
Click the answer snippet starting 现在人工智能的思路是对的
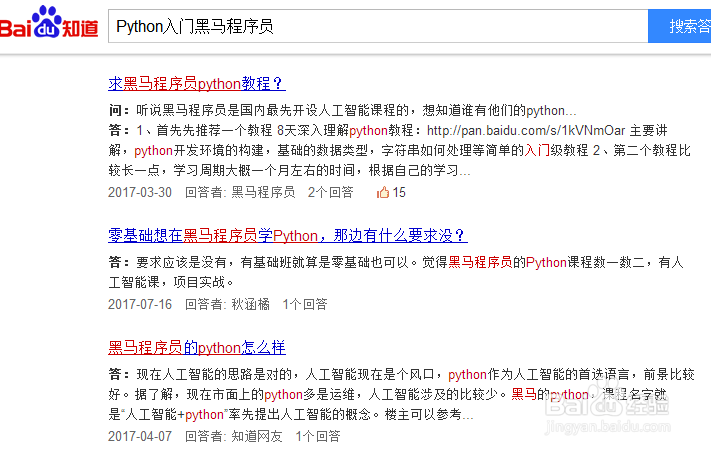tap(401, 394)
